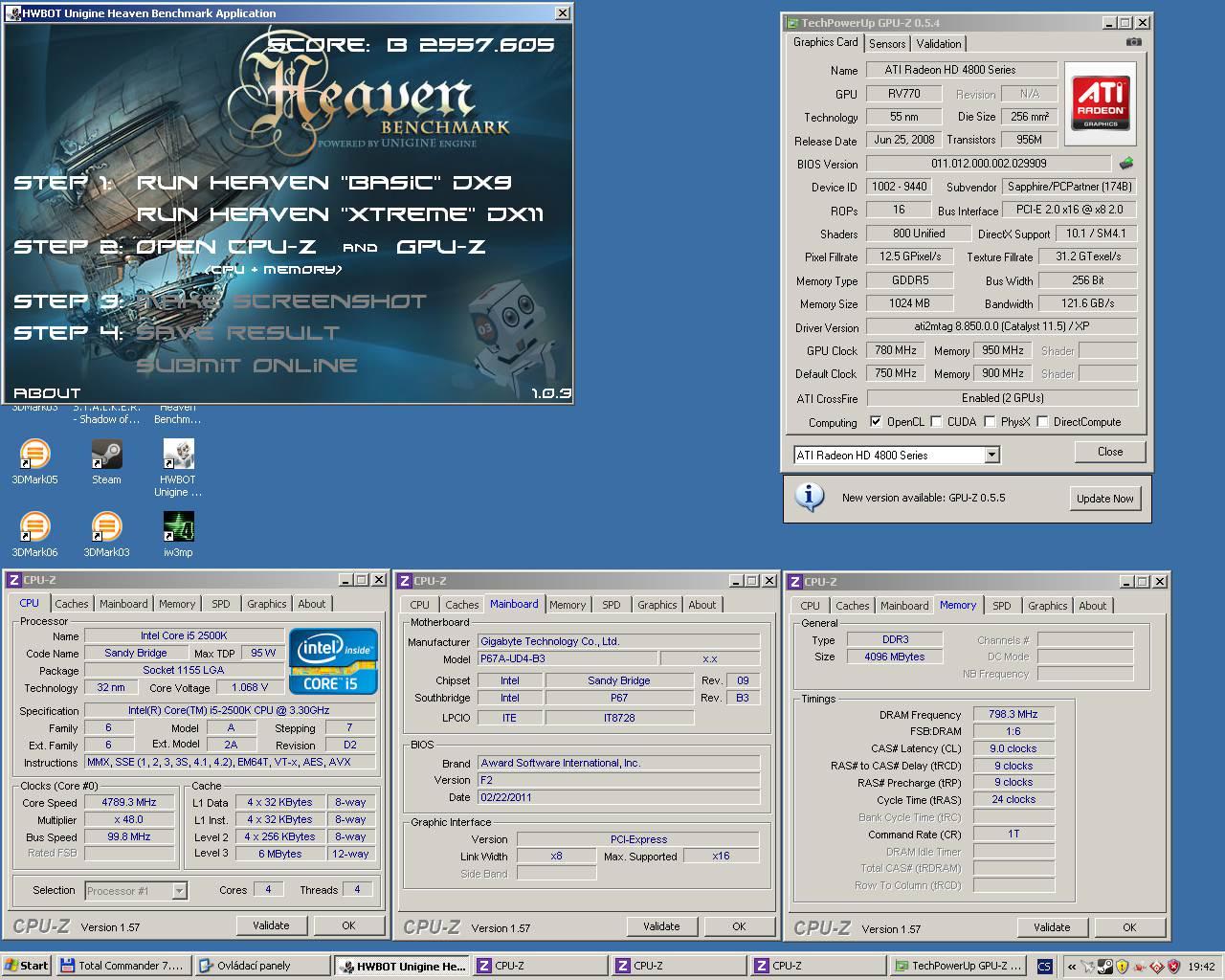Image resolution: width=1225 pixels, height=980 pixels.
Task: Toggle the DirectCompute checkbox in GPU-Z
Action: click(1042, 422)
